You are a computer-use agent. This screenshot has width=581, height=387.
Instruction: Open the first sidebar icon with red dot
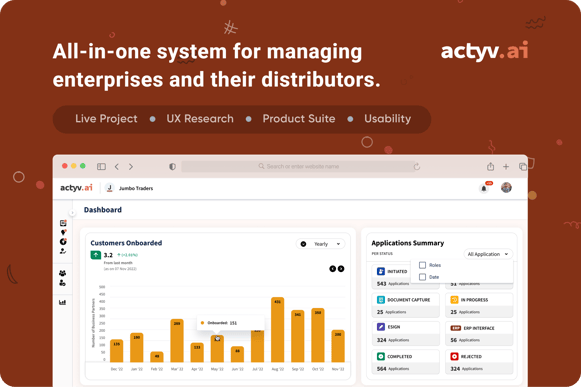point(63,223)
